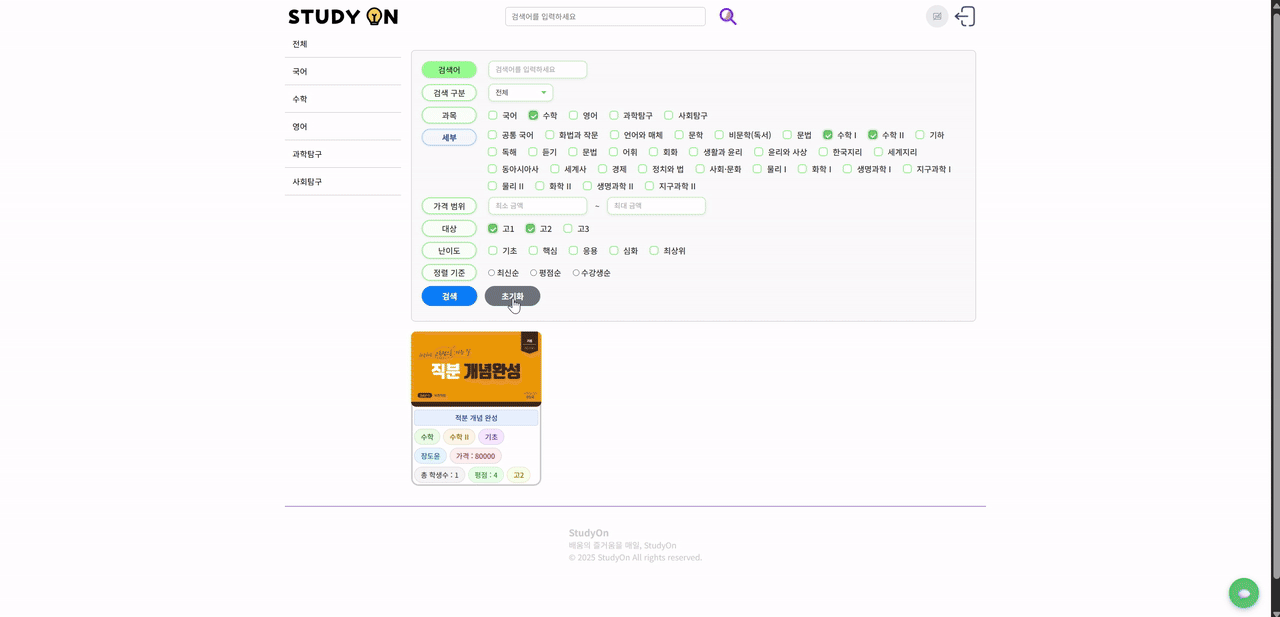The width and height of the screenshot is (1280, 617).
Task: Click the 가격 : 80000 tag
Action: pos(476,456)
